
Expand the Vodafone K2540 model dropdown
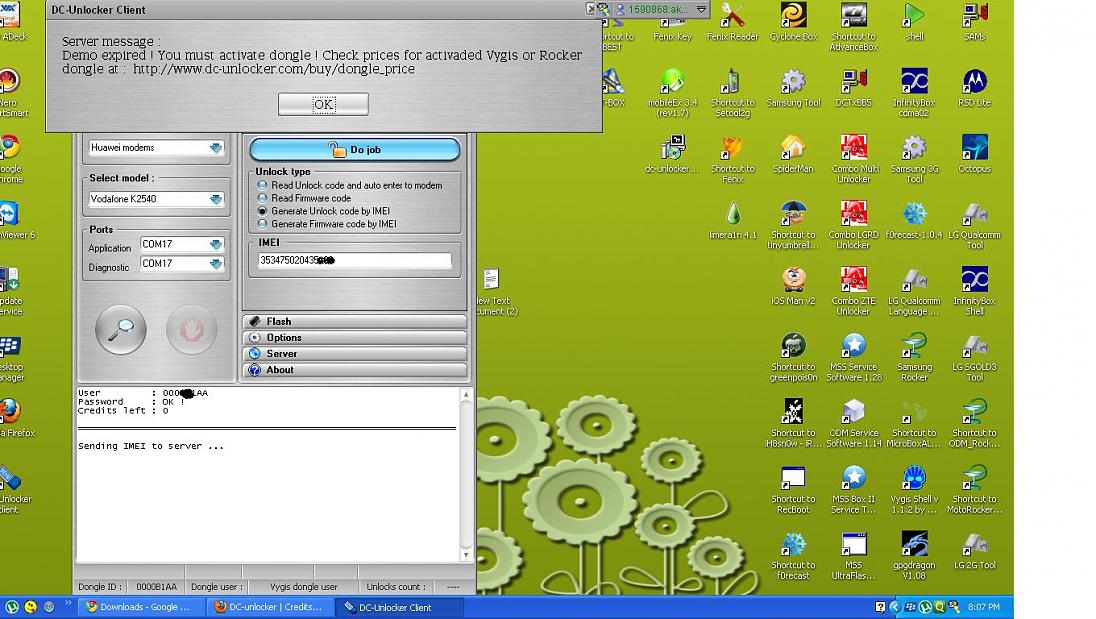[216, 200]
